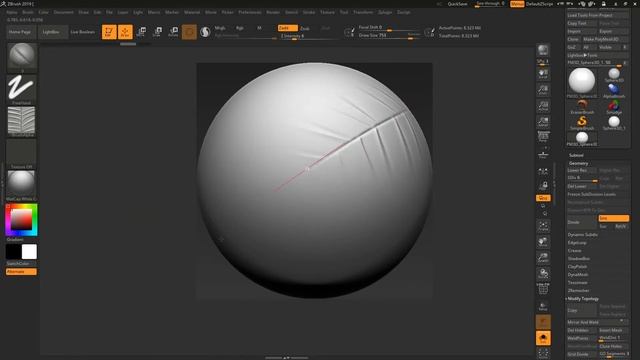Toggle the Alternate button
The height and width of the screenshot is (360, 640).
pos(21,271)
